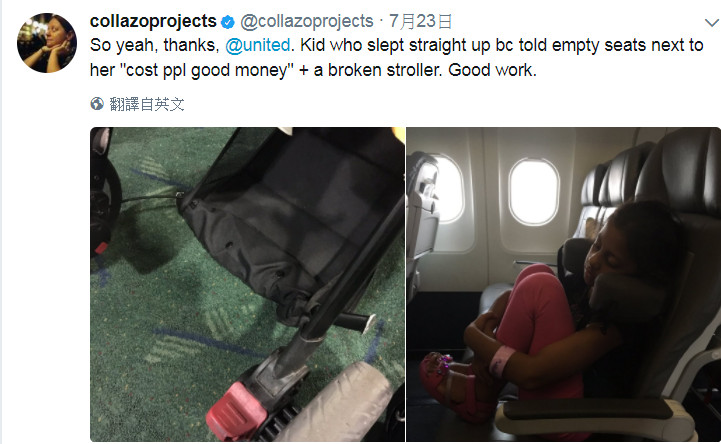Open the @united mention link
721x444 pixels.
point(258,45)
